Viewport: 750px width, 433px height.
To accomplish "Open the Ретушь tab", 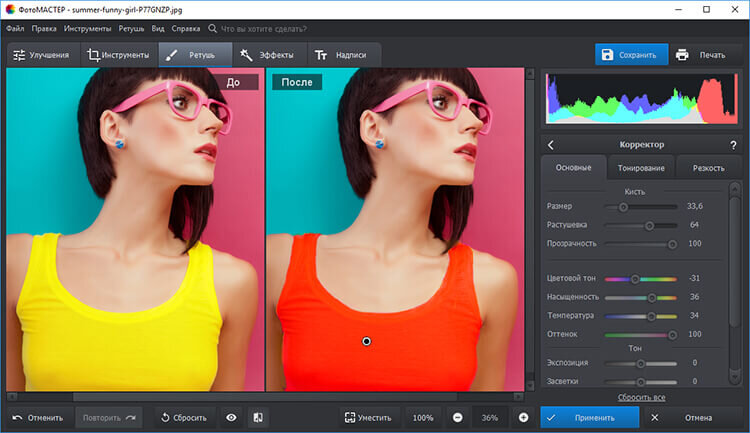I will tap(195, 55).
